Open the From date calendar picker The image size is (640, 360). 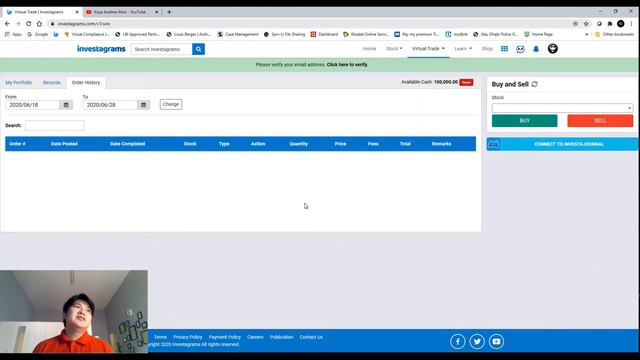[66, 105]
